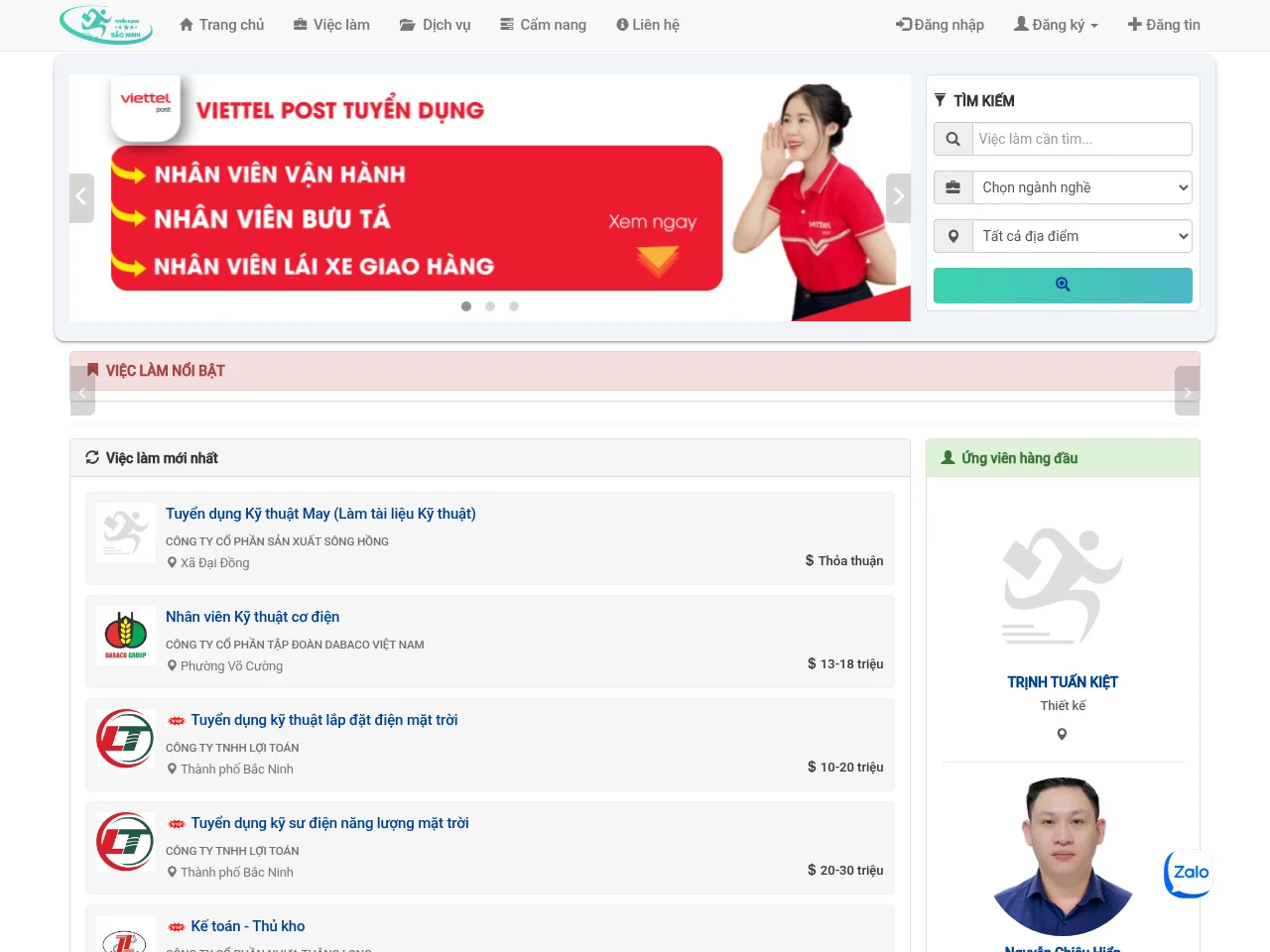Click the Lợi Toán logo on the 20-30 triệu job

(126, 842)
